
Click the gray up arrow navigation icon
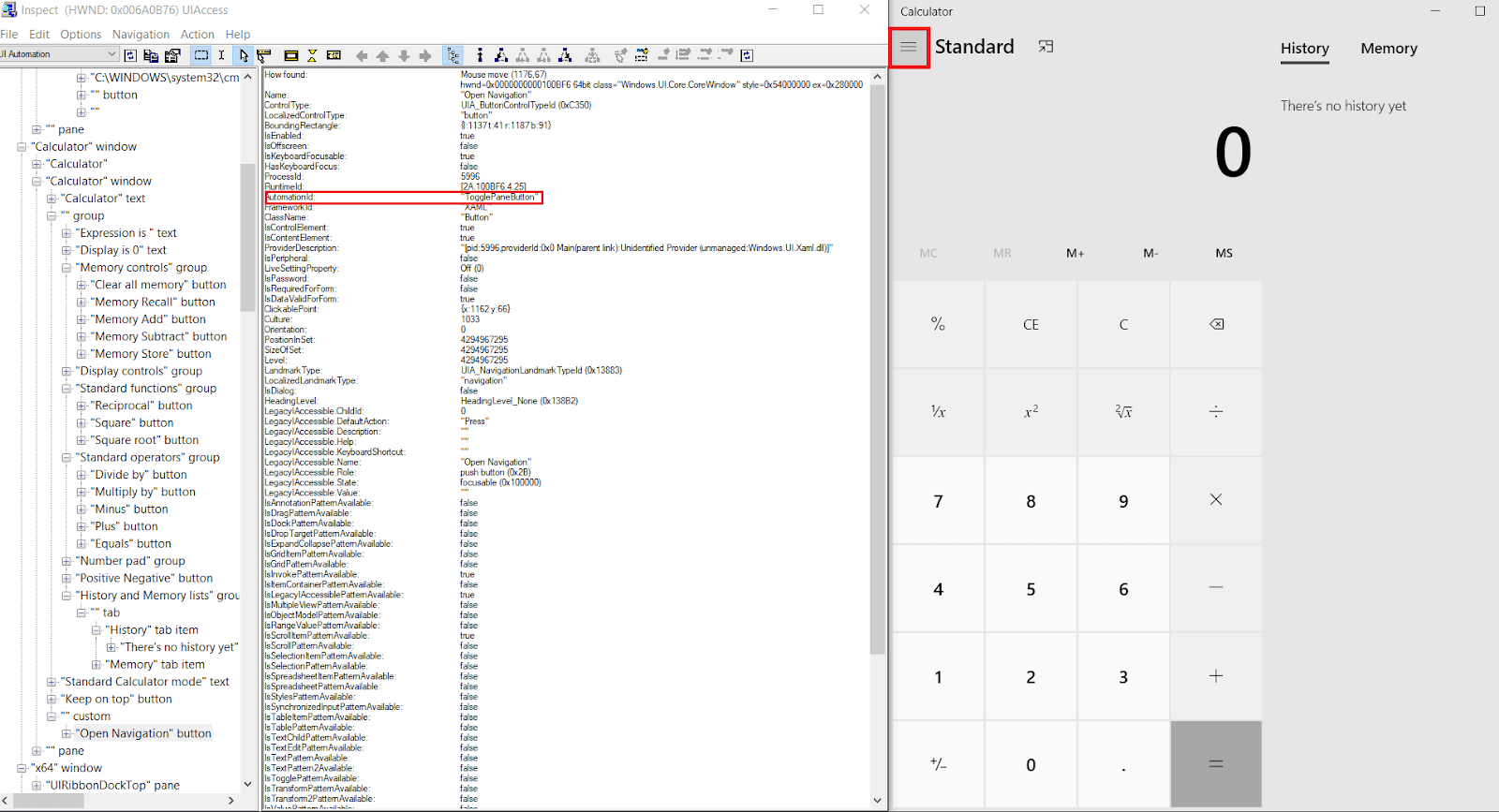point(383,55)
